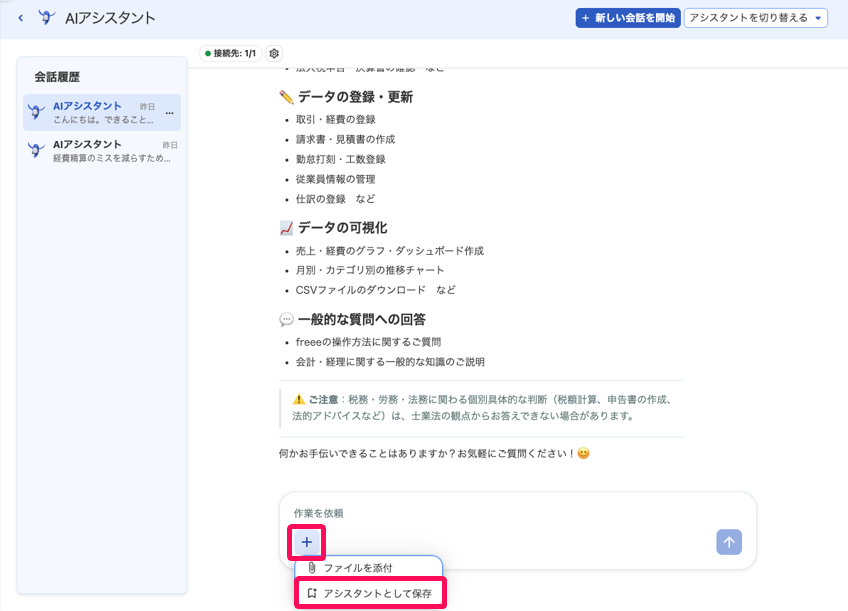Click the bird logo beside the AIアシスタント title
Screen dimensions: 848x611
47,18
